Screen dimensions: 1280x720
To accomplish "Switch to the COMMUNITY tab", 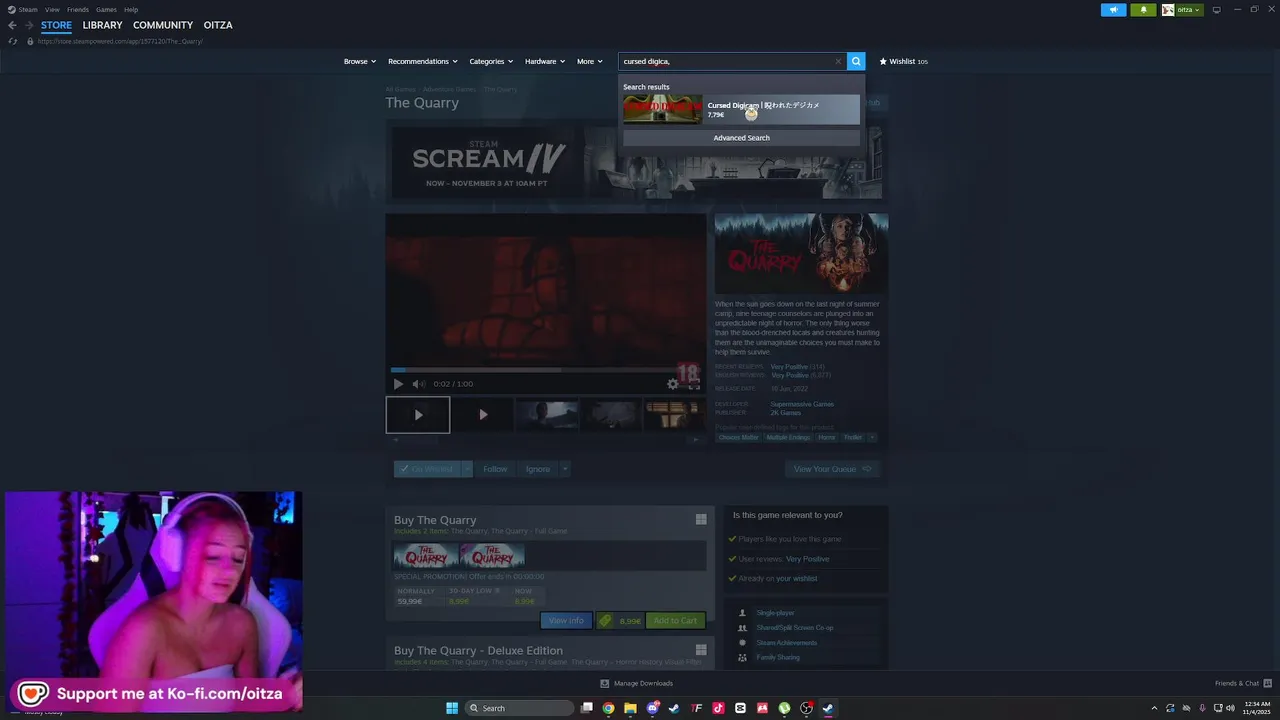I will click(163, 25).
